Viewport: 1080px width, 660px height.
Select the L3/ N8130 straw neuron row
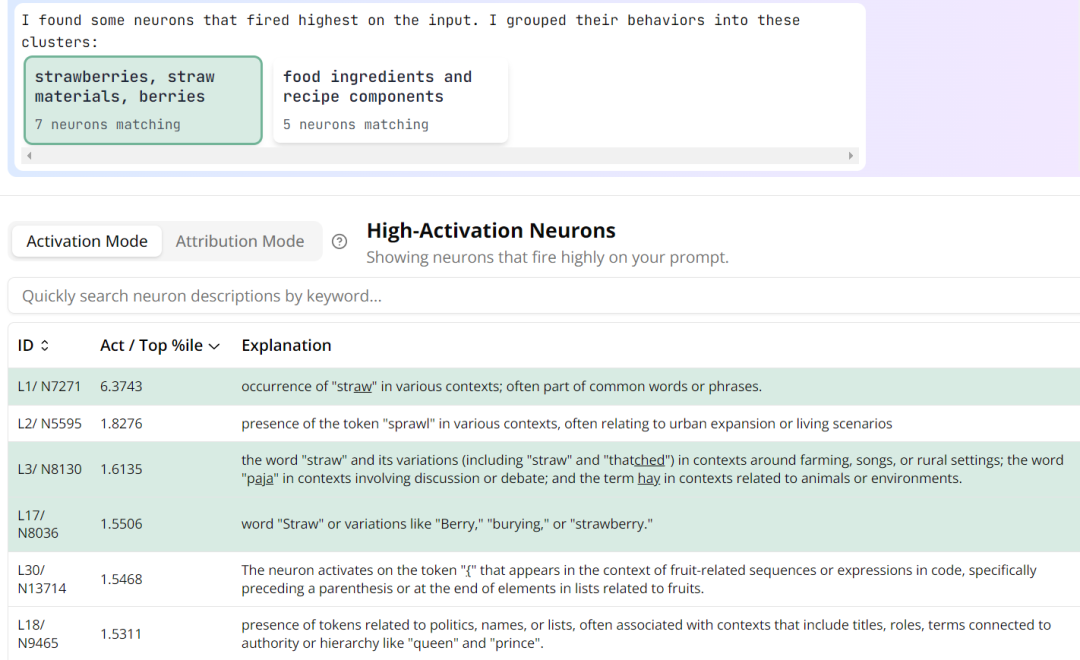pyautogui.click(x=544, y=469)
